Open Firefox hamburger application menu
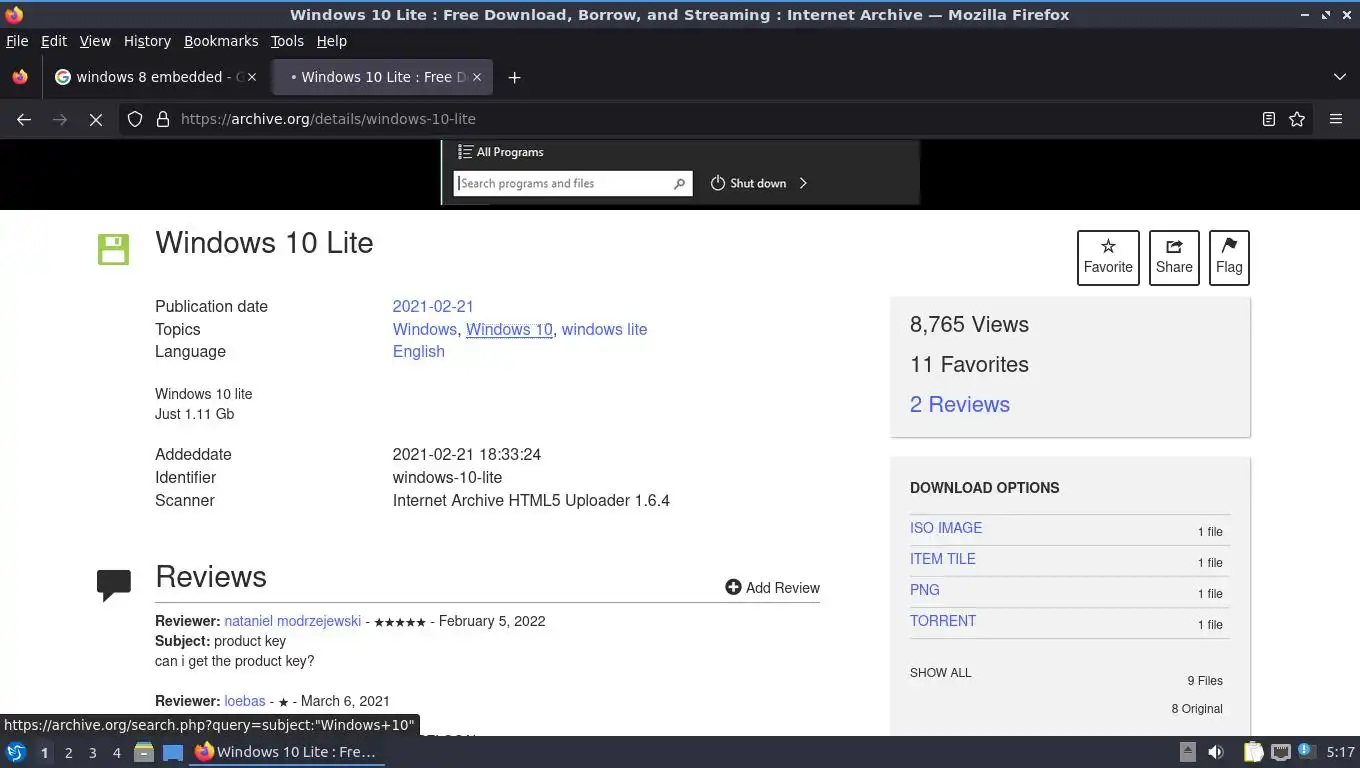This screenshot has height=768, width=1360. [x=1336, y=119]
